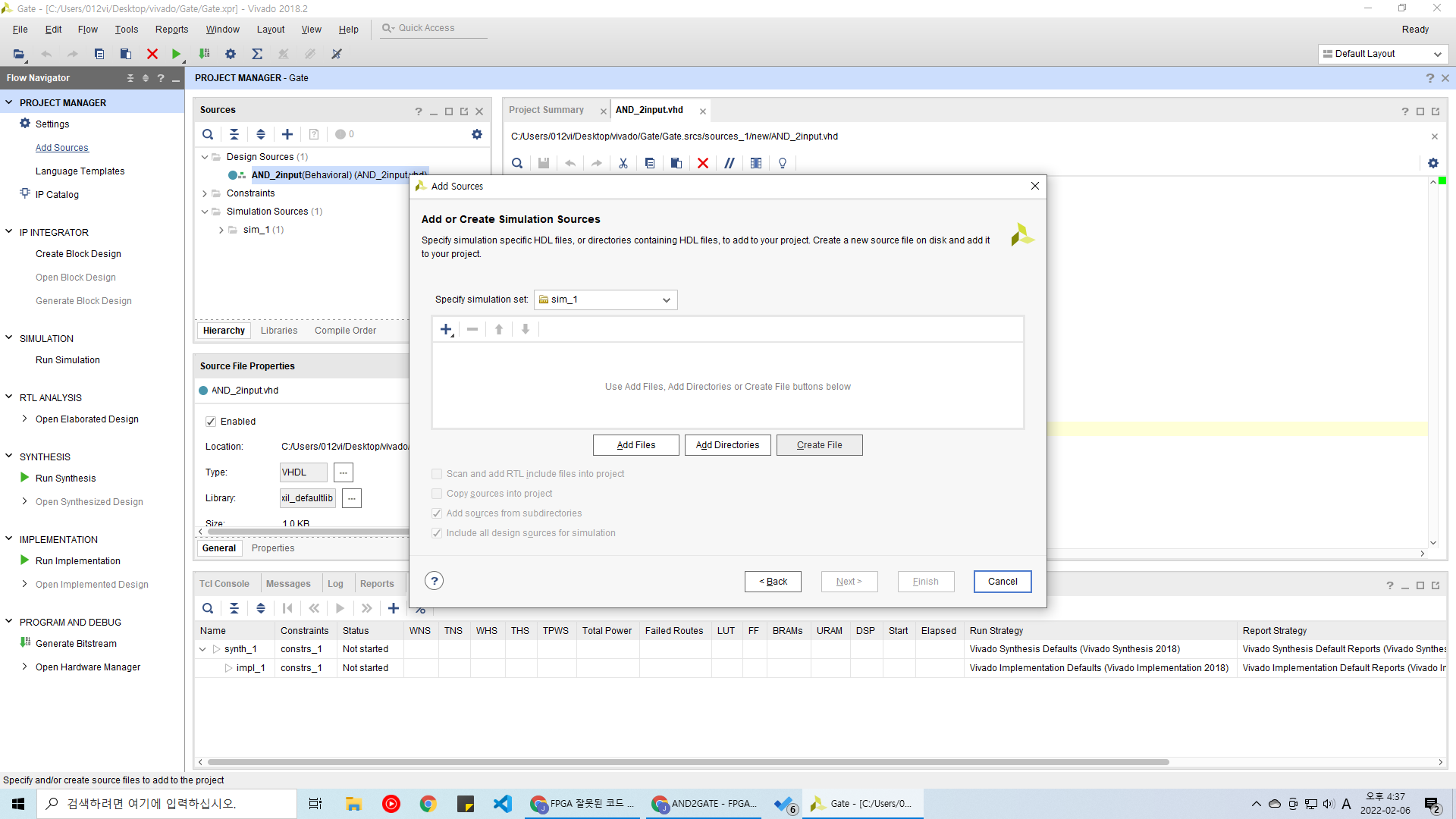Click the Add Sources plus icon in Sources panel

click(x=287, y=134)
